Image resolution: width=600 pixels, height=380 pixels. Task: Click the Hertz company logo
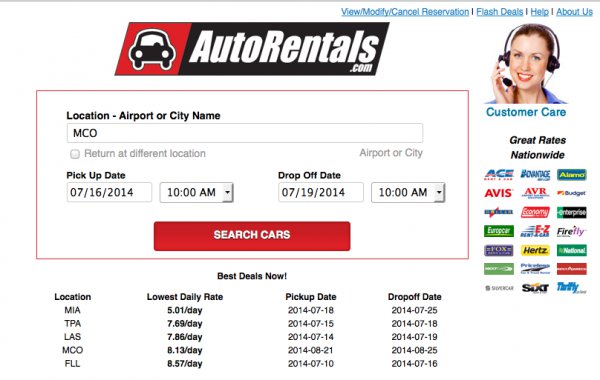point(535,250)
